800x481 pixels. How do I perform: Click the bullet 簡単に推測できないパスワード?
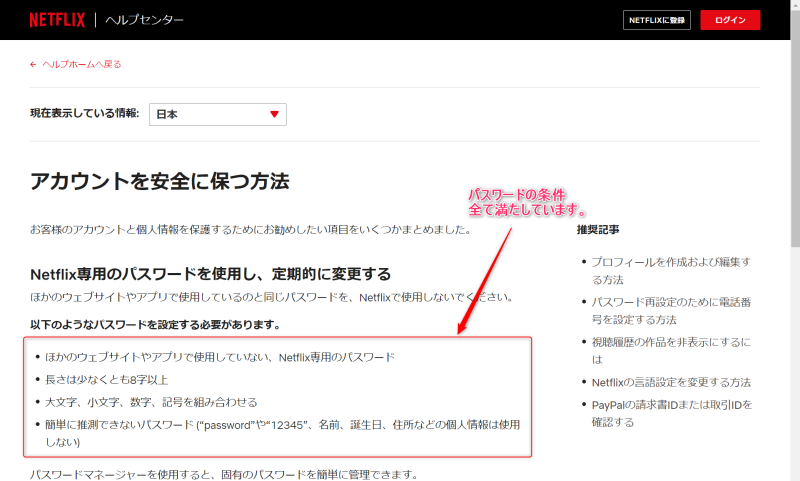tap(283, 433)
